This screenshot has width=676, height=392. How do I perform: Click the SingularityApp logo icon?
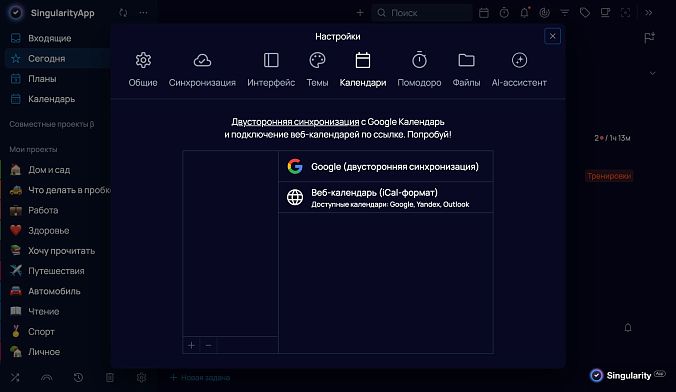pos(16,13)
